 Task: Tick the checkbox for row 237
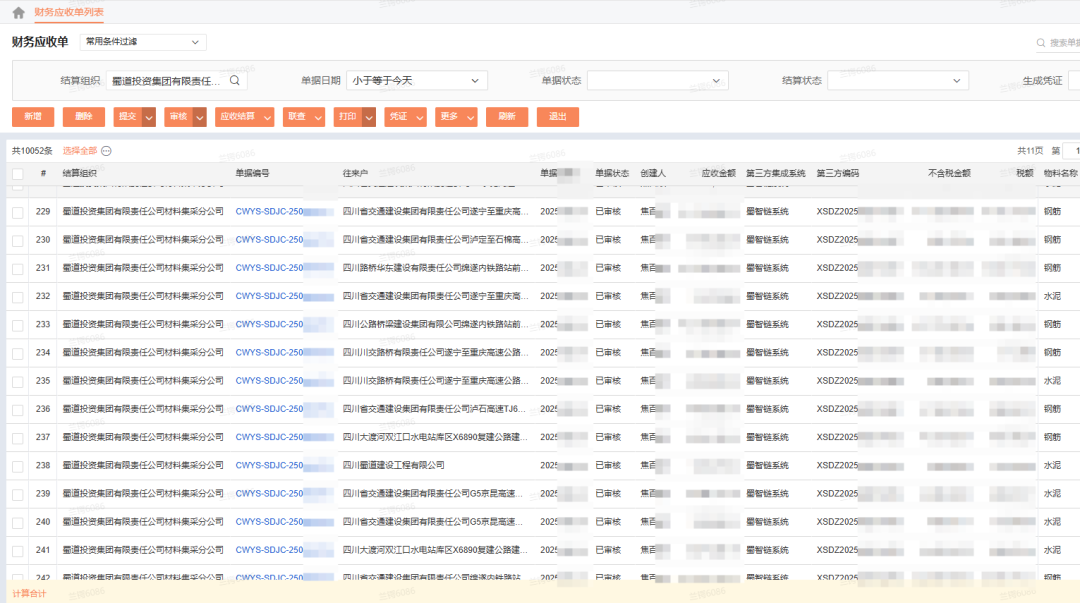click(18, 438)
